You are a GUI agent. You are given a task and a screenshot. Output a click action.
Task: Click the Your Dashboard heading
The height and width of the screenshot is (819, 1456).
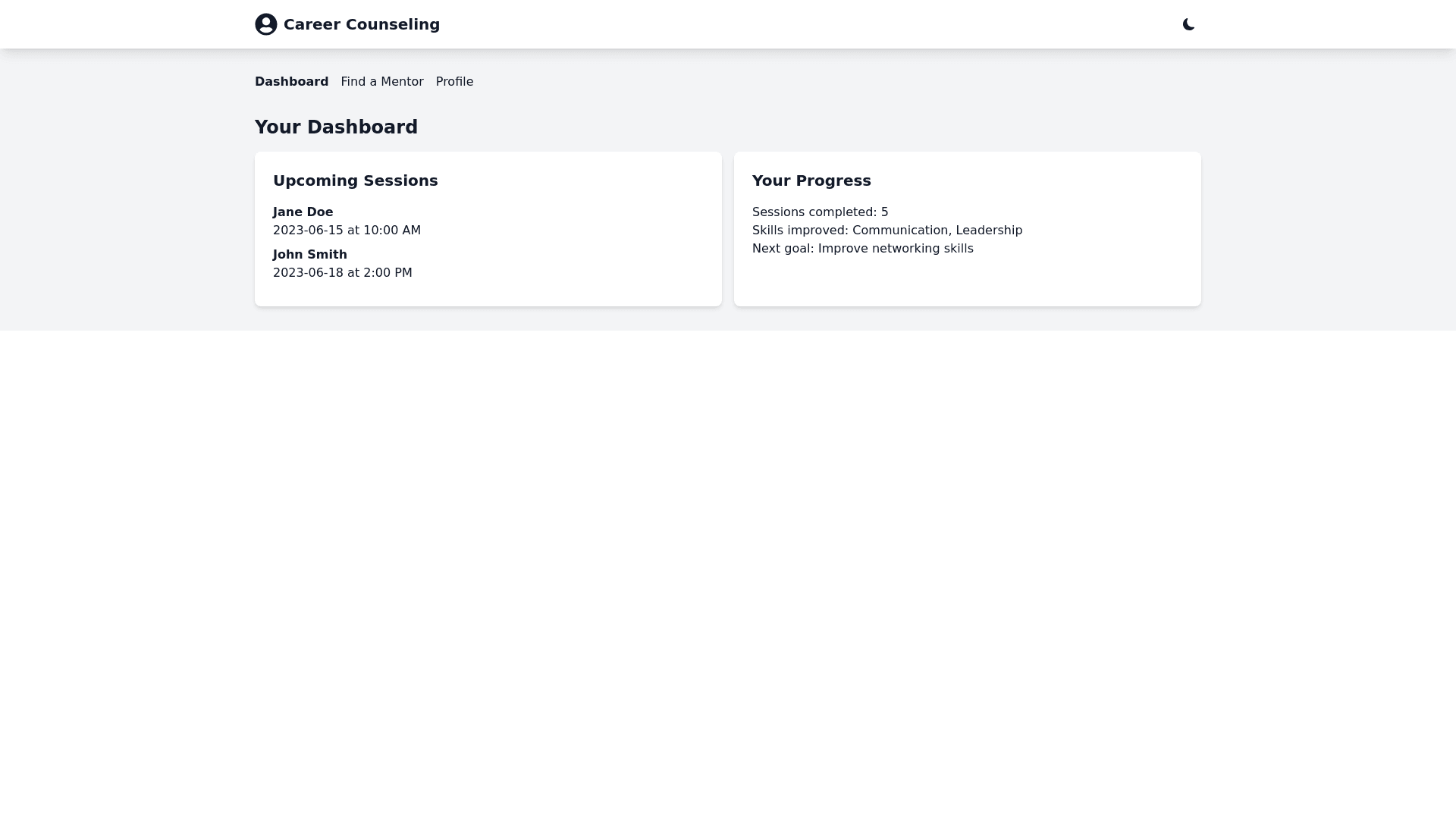pyautogui.click(x=336, y=127)
